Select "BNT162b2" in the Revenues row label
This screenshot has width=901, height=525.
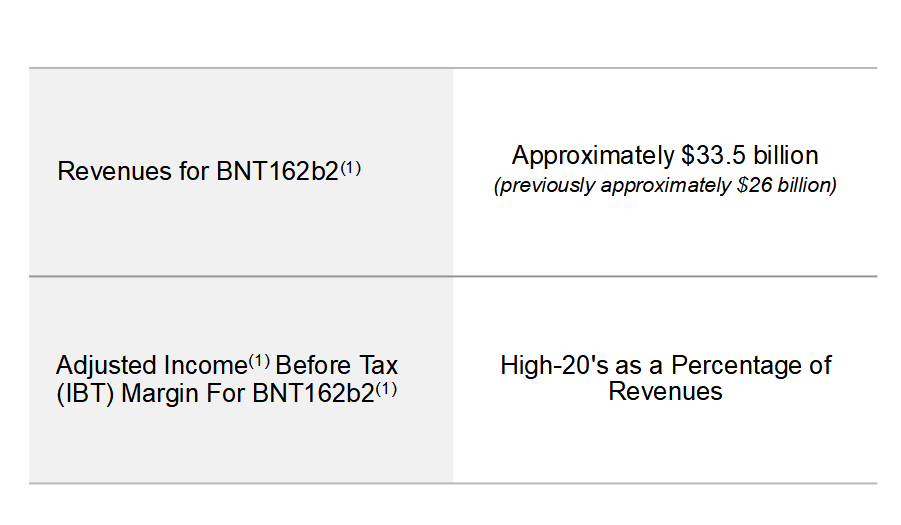coord(277,171)
